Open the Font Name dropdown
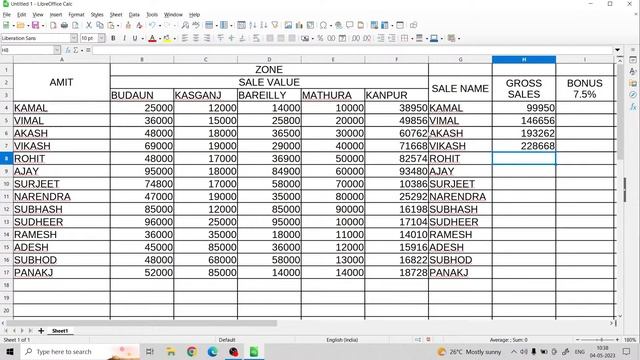The image size is (640, 360). point(73,38)
